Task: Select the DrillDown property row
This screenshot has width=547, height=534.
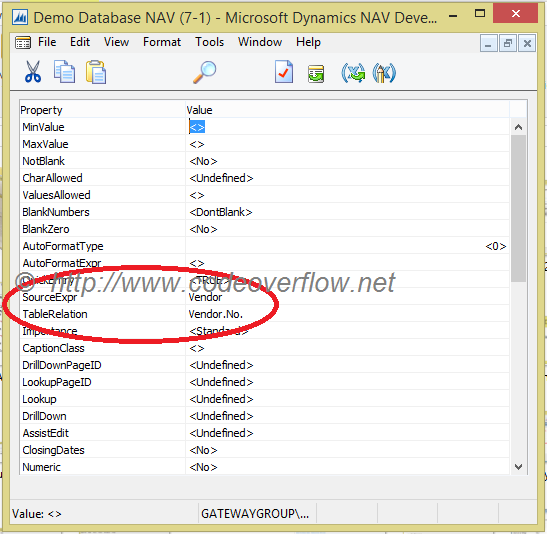Action: (264, 416)
